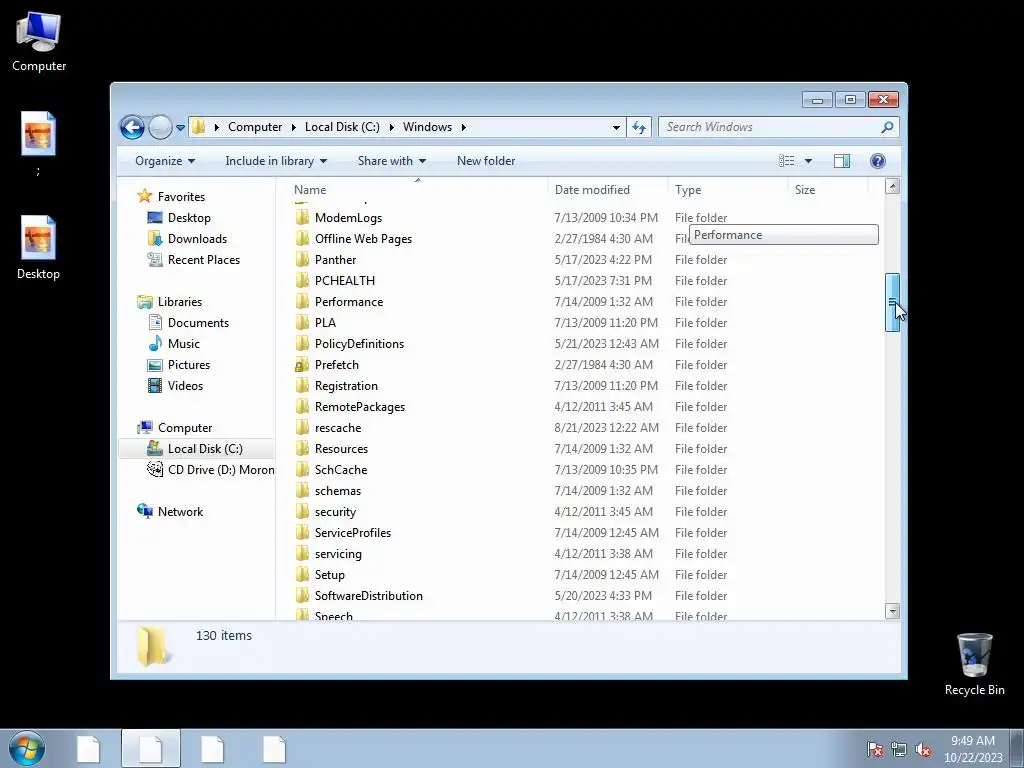The height and width of the screenshot is (768, 1024).
Task: Open Network in navigation pane
Action: click(180, 511)
